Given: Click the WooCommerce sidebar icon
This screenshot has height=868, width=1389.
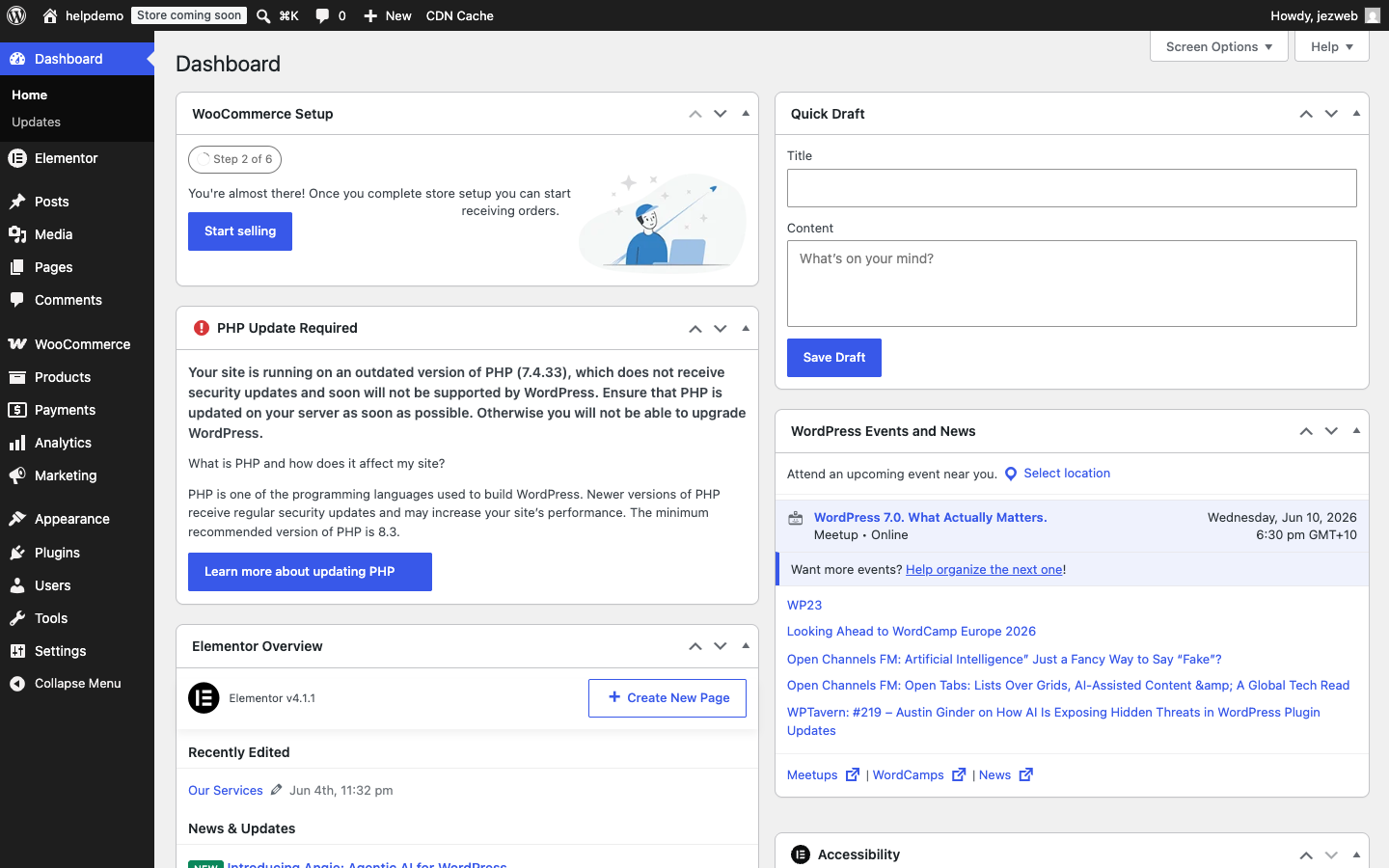Looking at the screenshot, I should [17, 344].
